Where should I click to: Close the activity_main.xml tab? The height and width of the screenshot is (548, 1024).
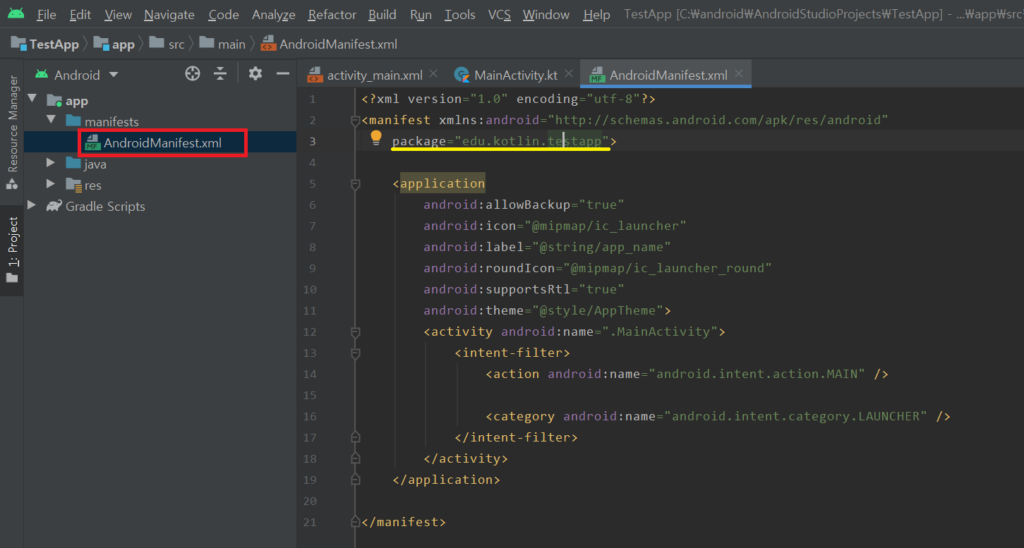(x=435, y=75)
